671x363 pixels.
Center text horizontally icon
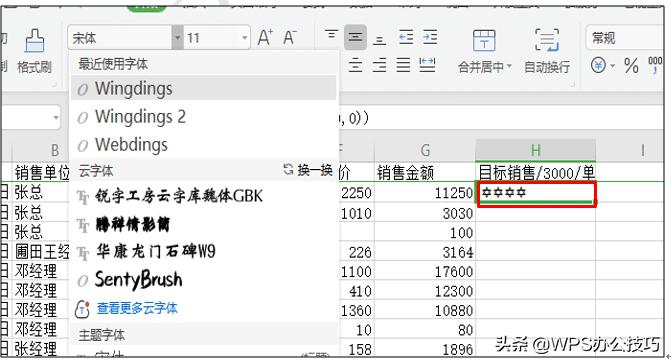tap(355, 65)
